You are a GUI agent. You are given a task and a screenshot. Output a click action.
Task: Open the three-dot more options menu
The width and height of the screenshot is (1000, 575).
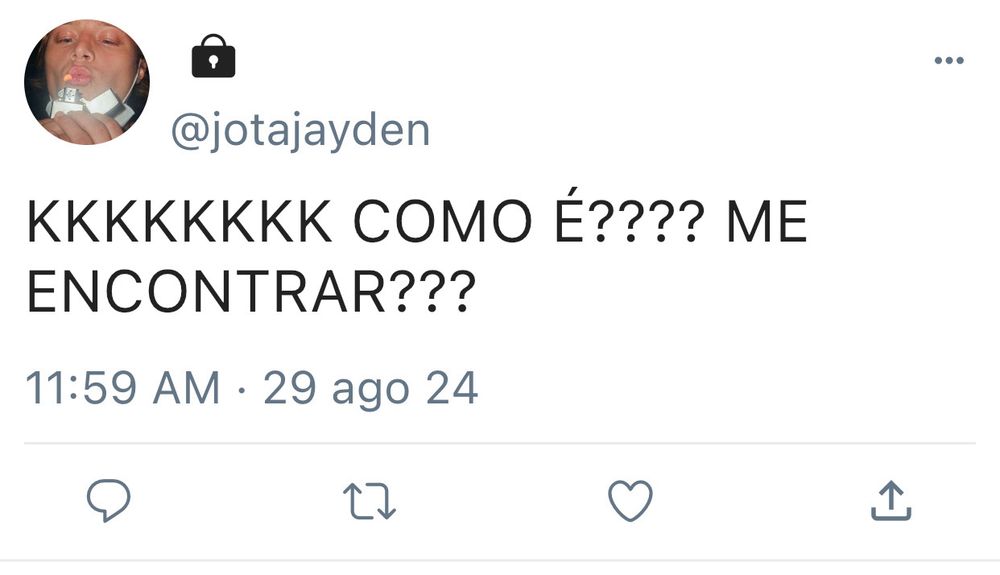[x=949, y=61]
